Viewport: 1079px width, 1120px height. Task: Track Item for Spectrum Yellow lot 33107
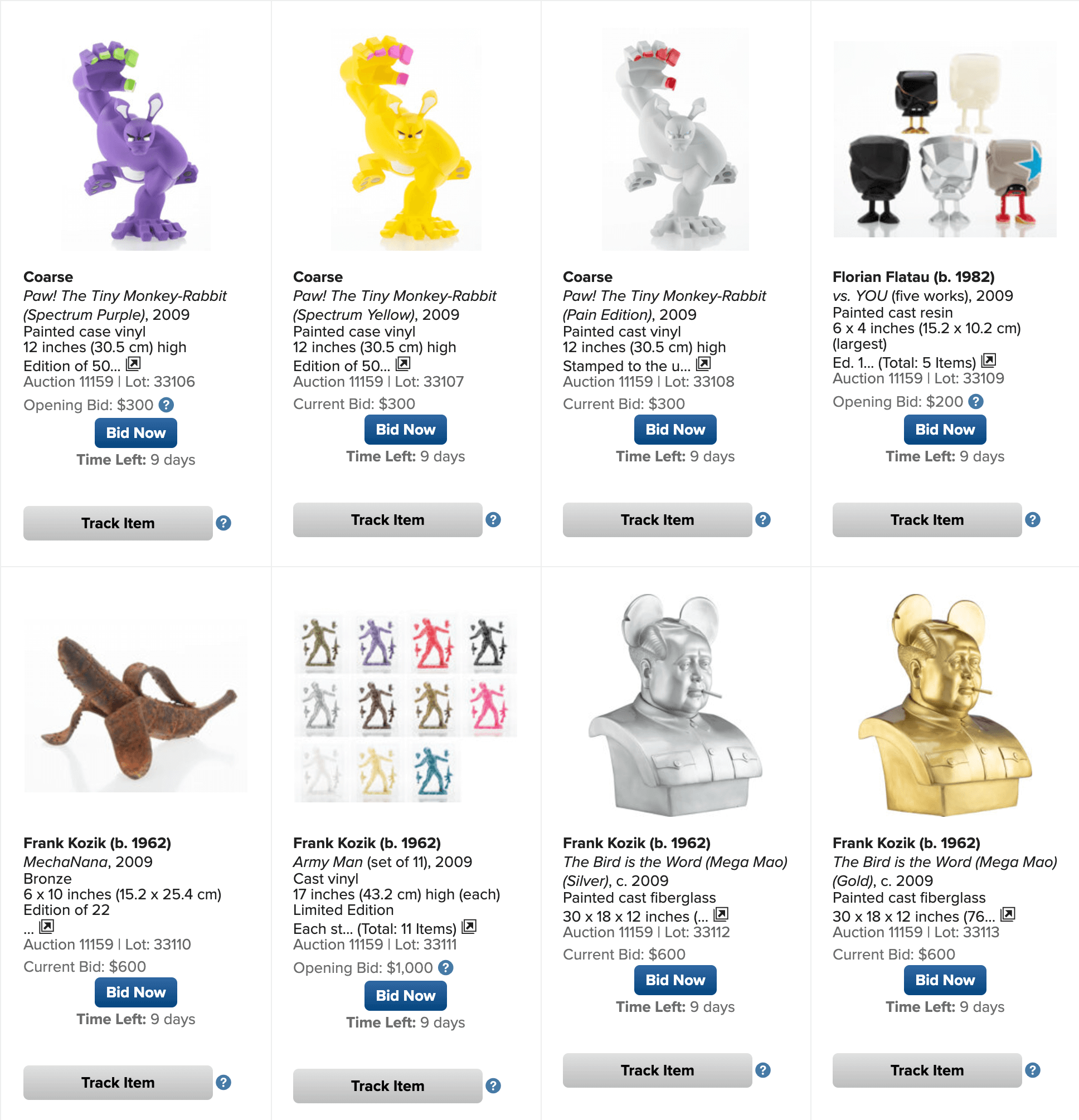[387, 519]
